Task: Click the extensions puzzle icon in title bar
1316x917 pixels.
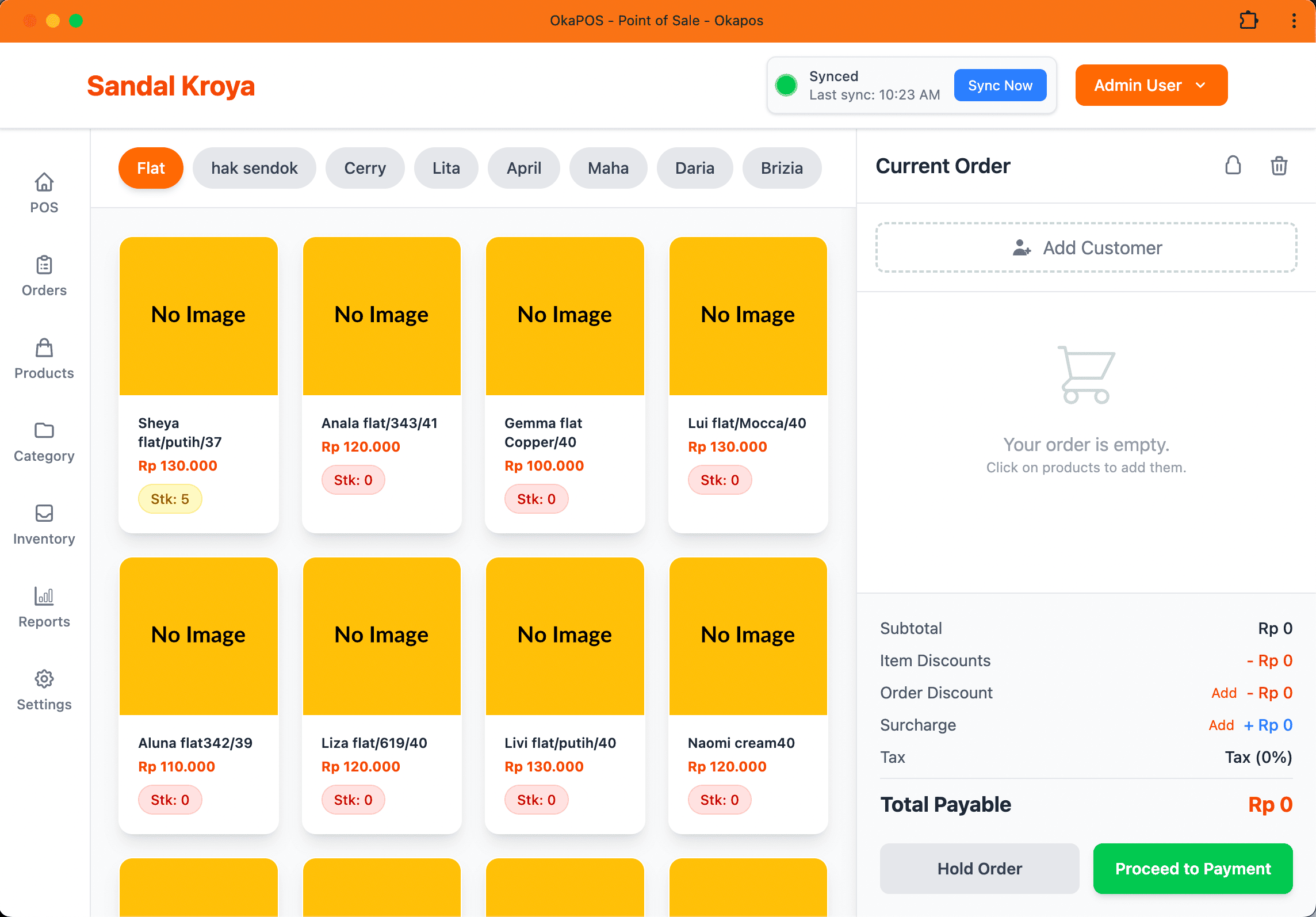Action: pyautogui.click(x=1248, y=21)
